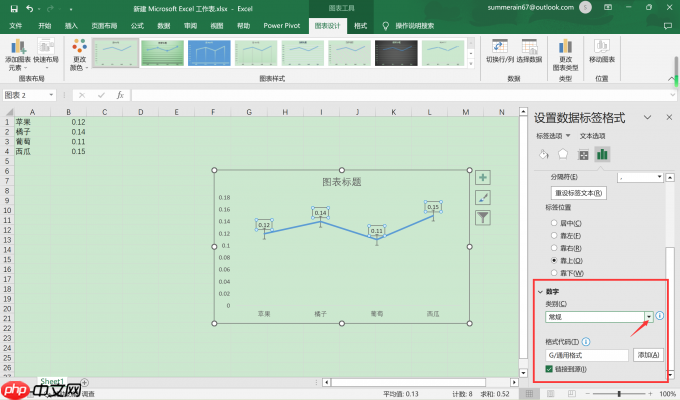Click info icon beside 格式代码 label
Image resolution: width=680 pixels, height=400 pixels.
point(586,342)
